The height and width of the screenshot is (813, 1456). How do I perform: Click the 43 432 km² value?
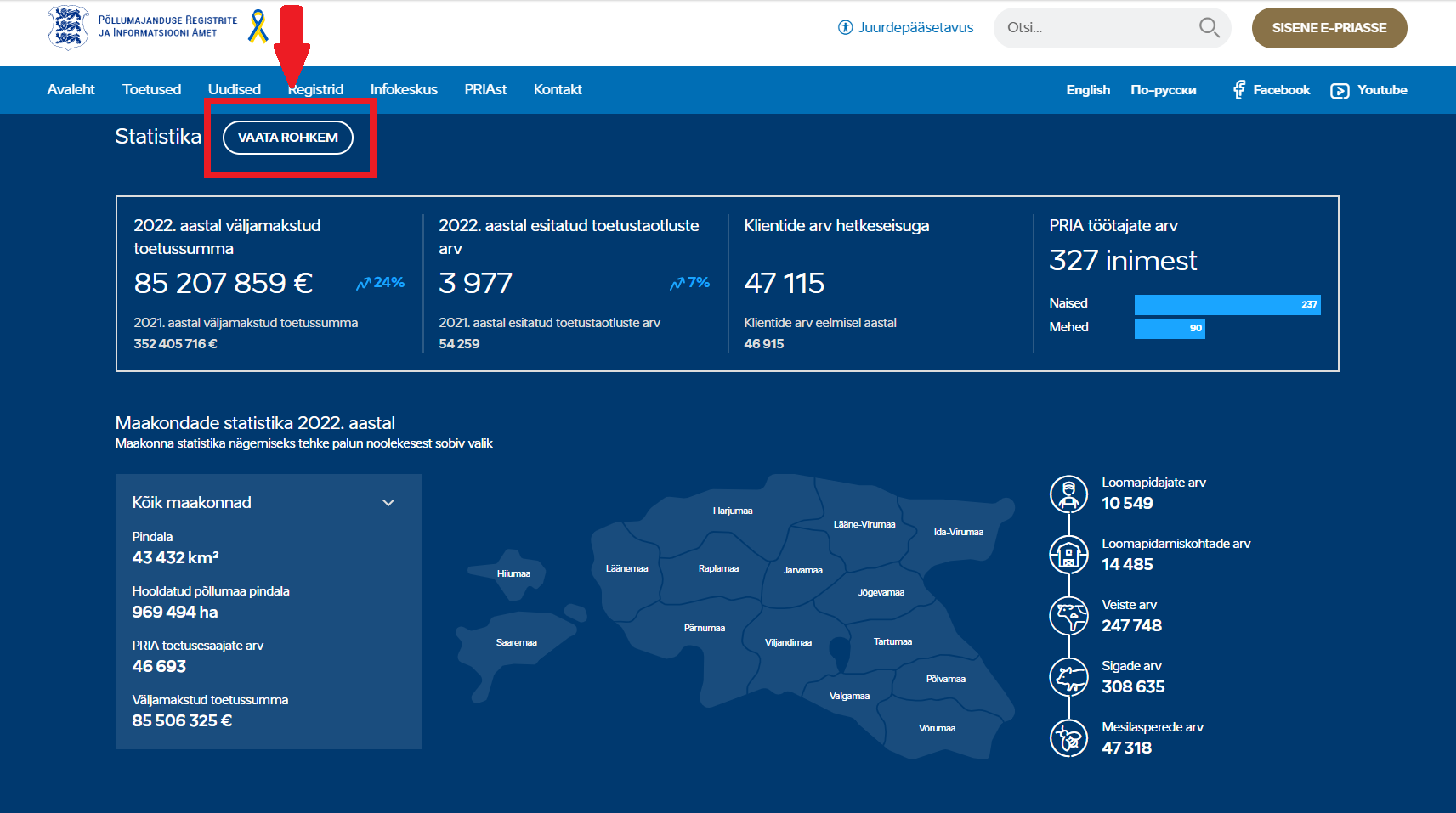pyautogui.click(x=176, y=558)
